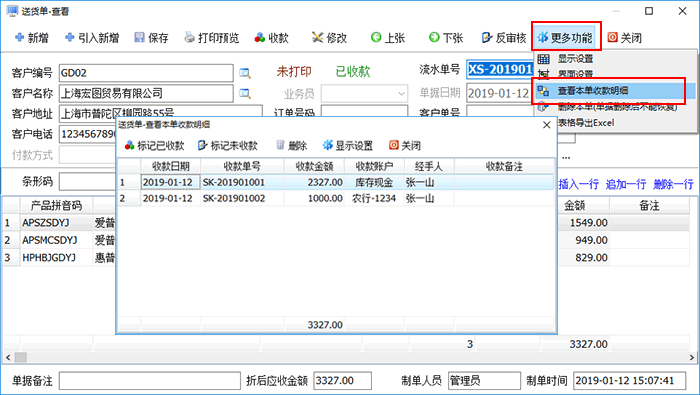The width and height of the screenshot is (700, 395).
Task: Click lookup icon beside 客户名称 field
Action: click(245, 93)
